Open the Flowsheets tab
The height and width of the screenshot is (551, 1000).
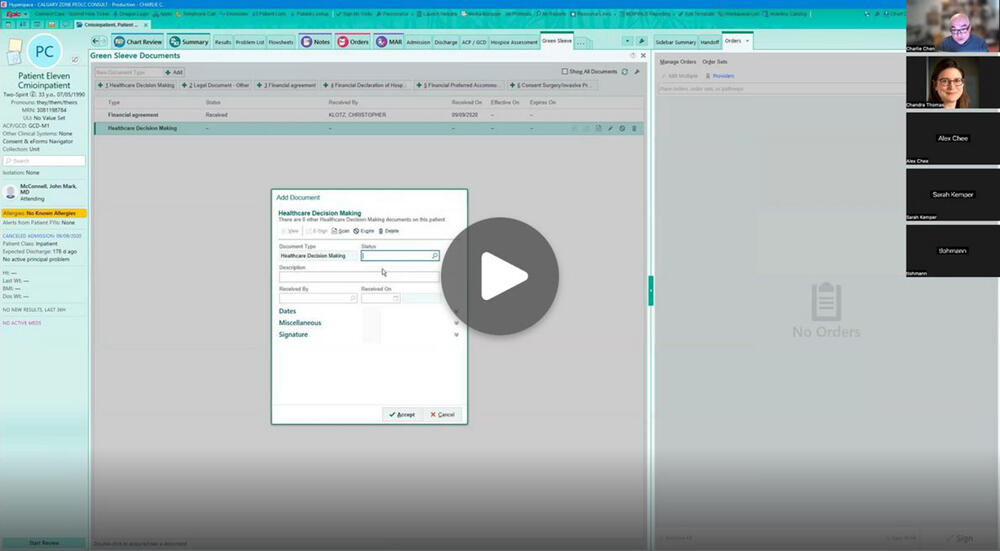point(281,42)
